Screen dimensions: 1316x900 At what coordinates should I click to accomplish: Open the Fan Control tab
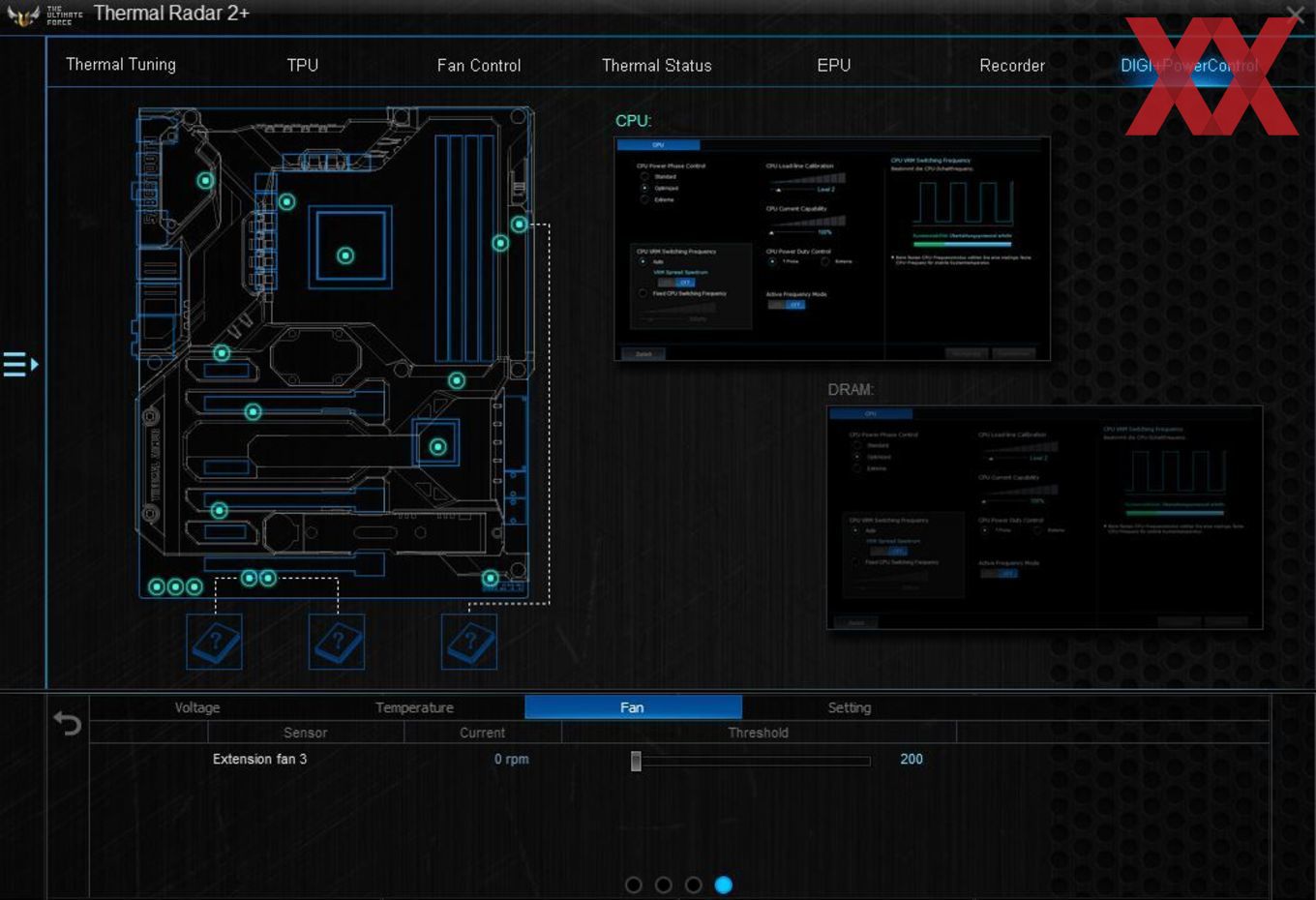click(x=479, y=65)
